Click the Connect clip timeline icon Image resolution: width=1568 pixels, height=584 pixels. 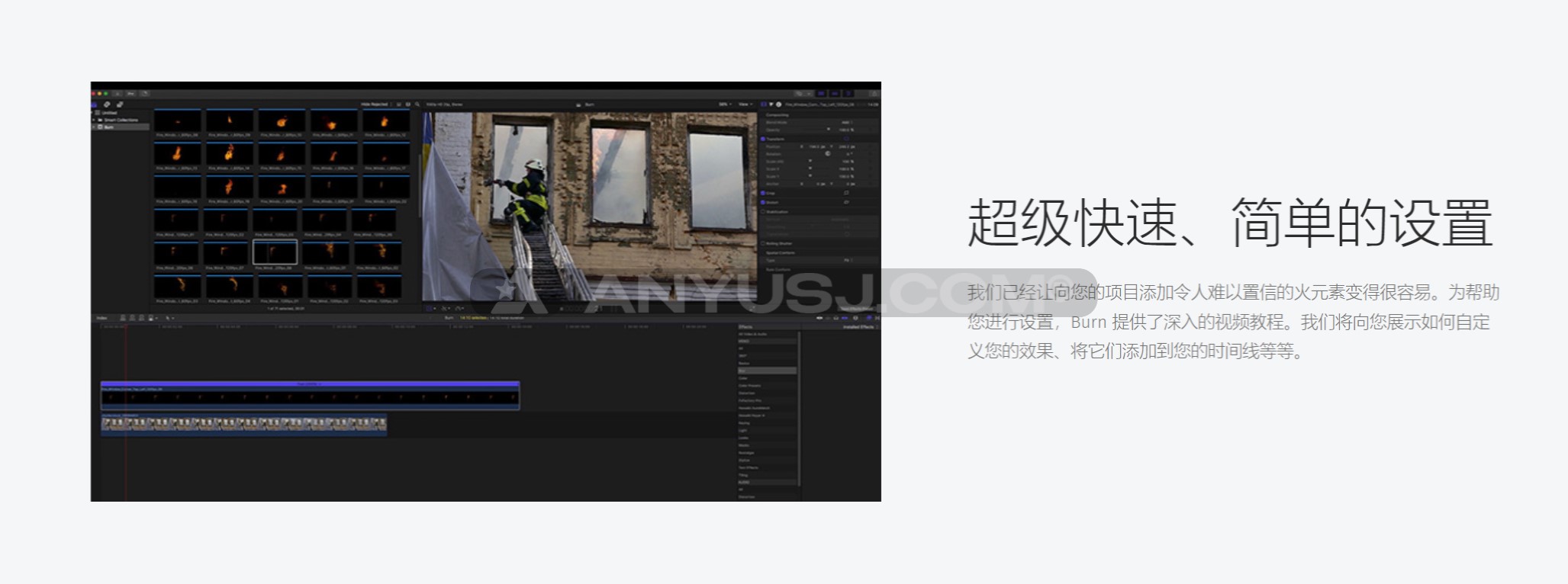point(123,318)
